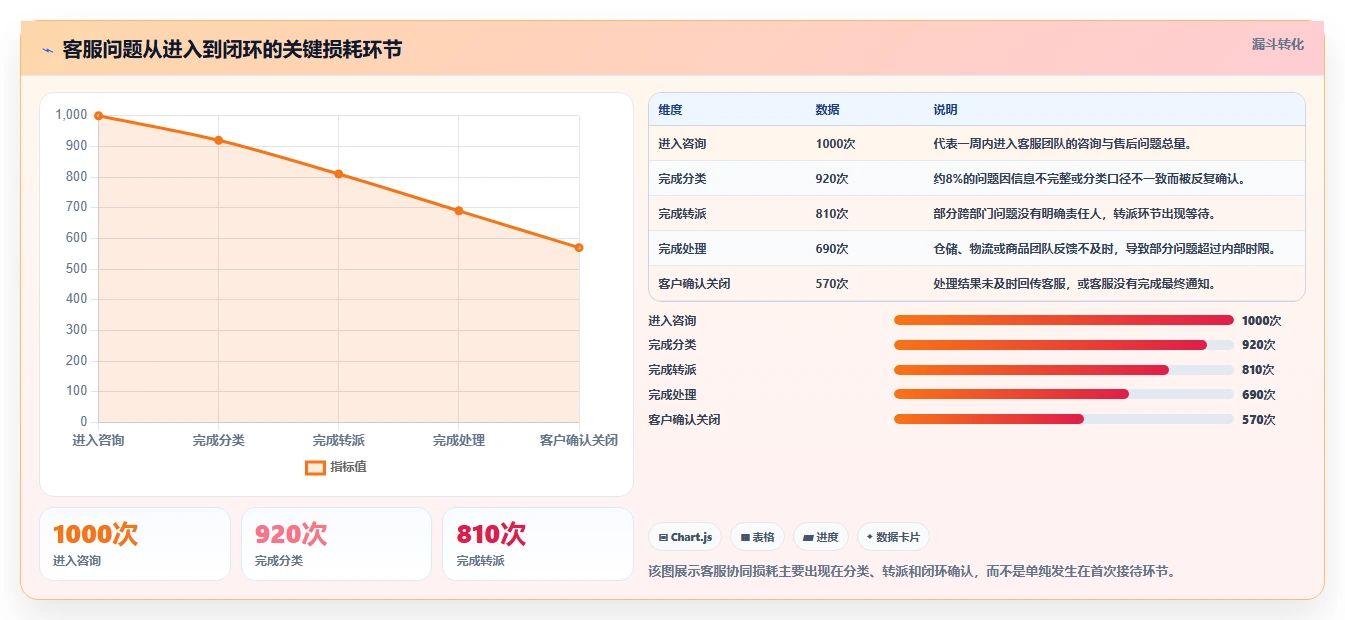Click the 570次 value in the table

pos(832,284)
